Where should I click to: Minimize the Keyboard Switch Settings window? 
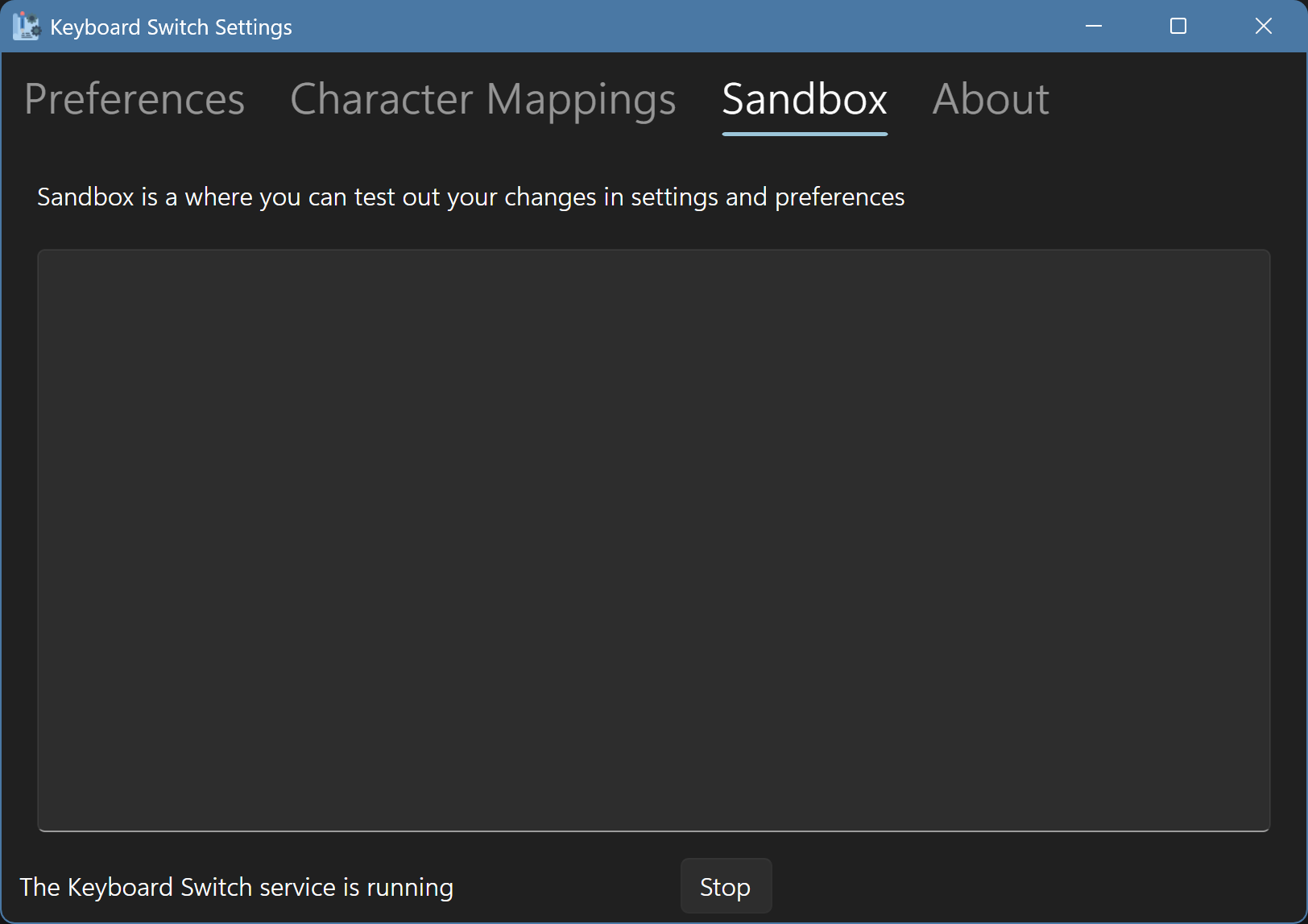tap(1094, 26)
